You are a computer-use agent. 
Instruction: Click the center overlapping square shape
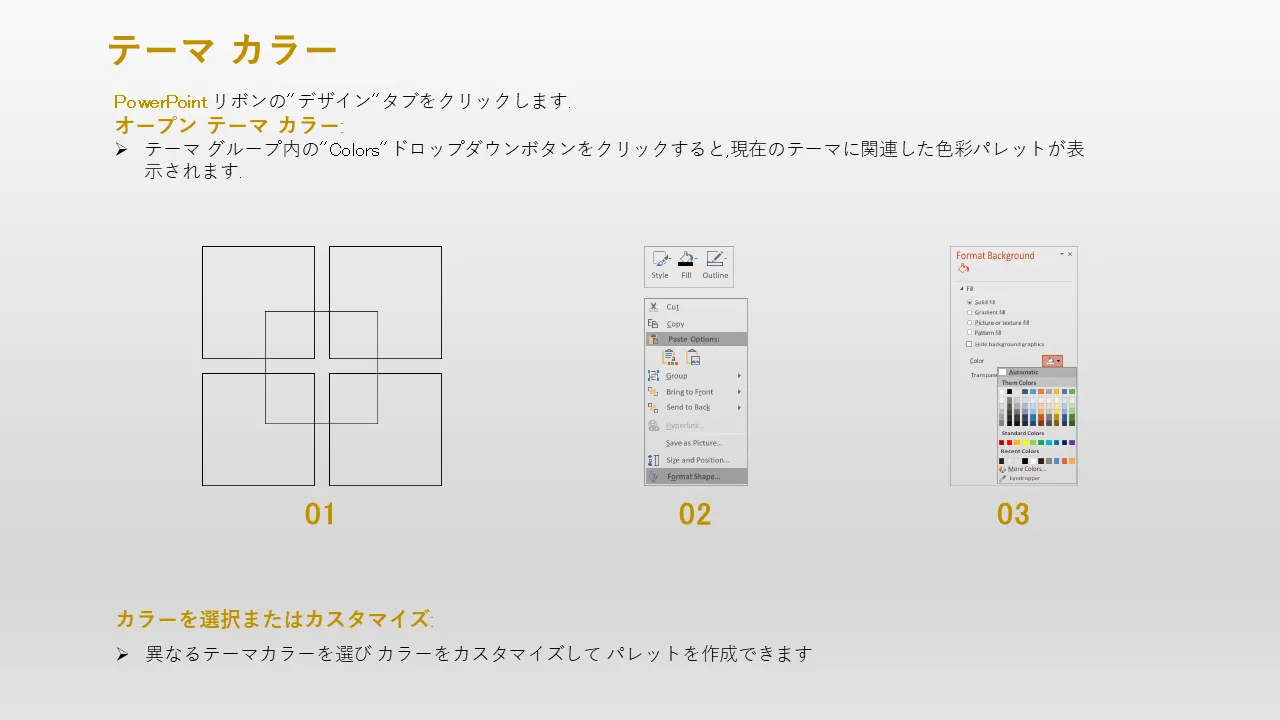(321, 366)
